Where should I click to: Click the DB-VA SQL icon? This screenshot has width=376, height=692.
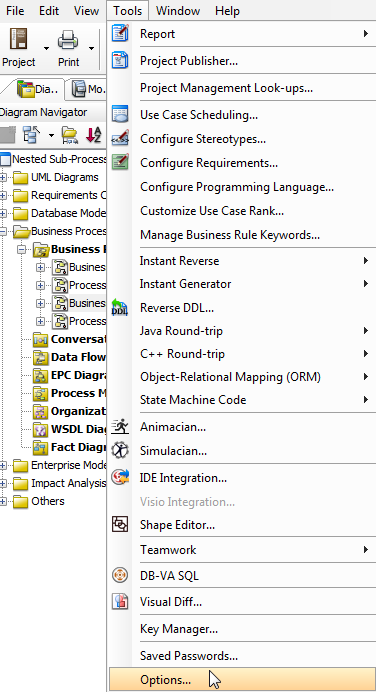[120, 575]
